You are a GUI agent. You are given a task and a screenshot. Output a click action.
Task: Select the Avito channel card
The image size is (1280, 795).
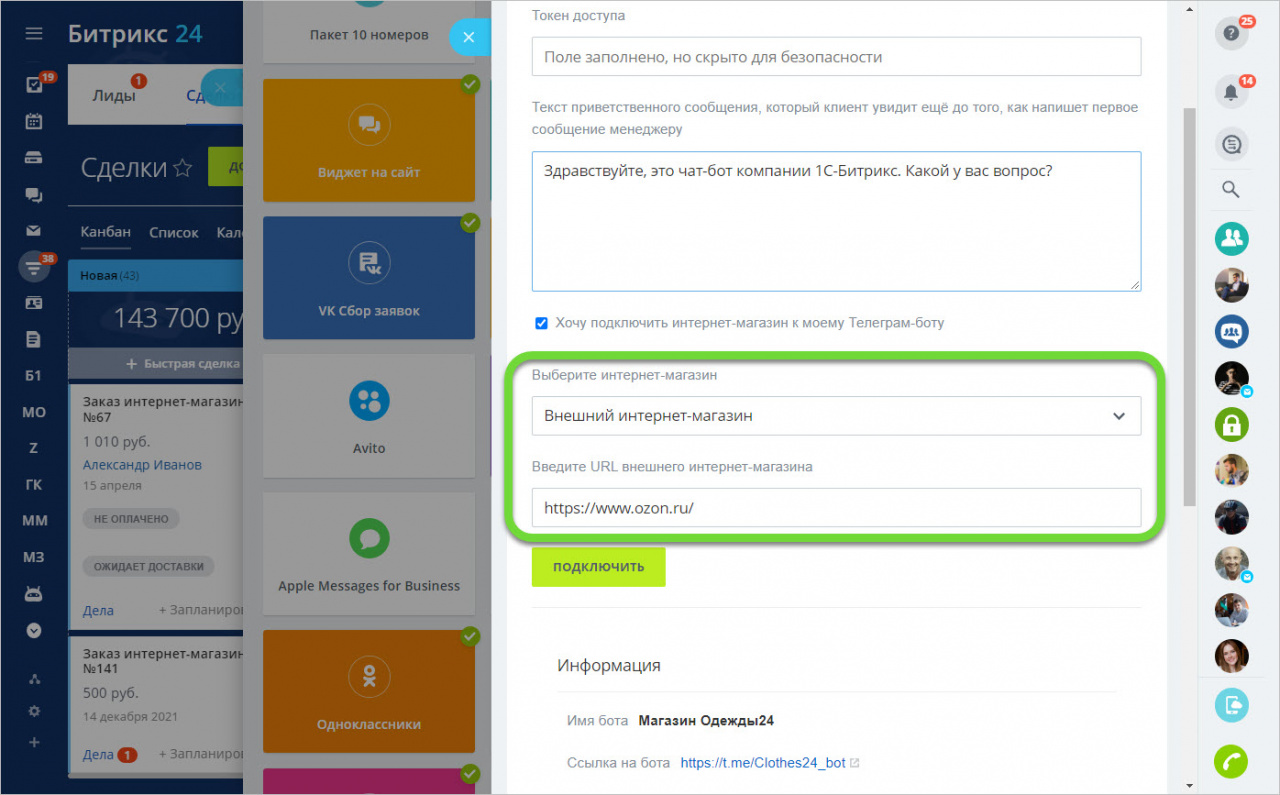tap(369, 416)
